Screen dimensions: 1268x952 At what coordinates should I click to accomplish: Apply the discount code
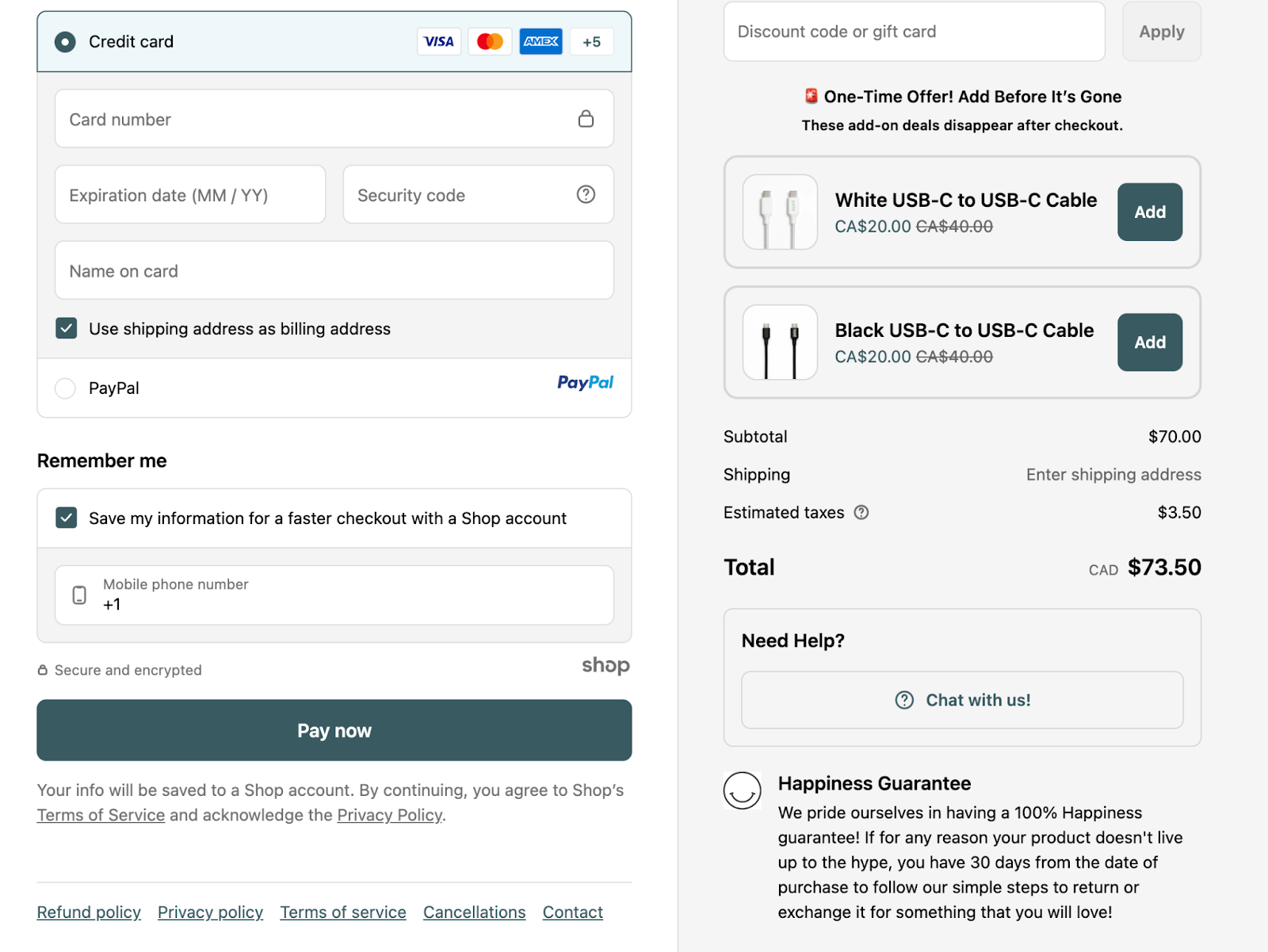1161,32
